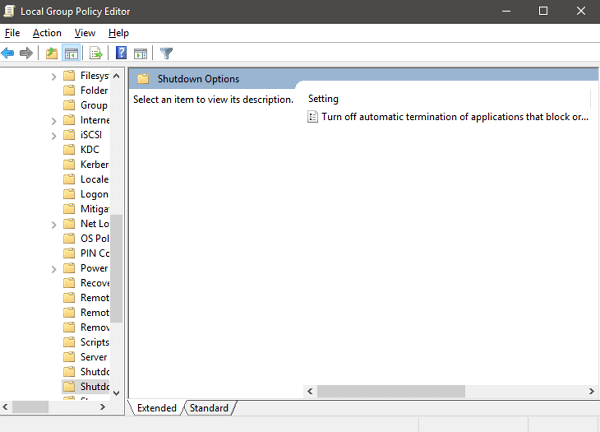Viewport: 600px width, 432px height.
Task: Click the Forward arrow toolbar icon
Action: (x=26, y=53)
